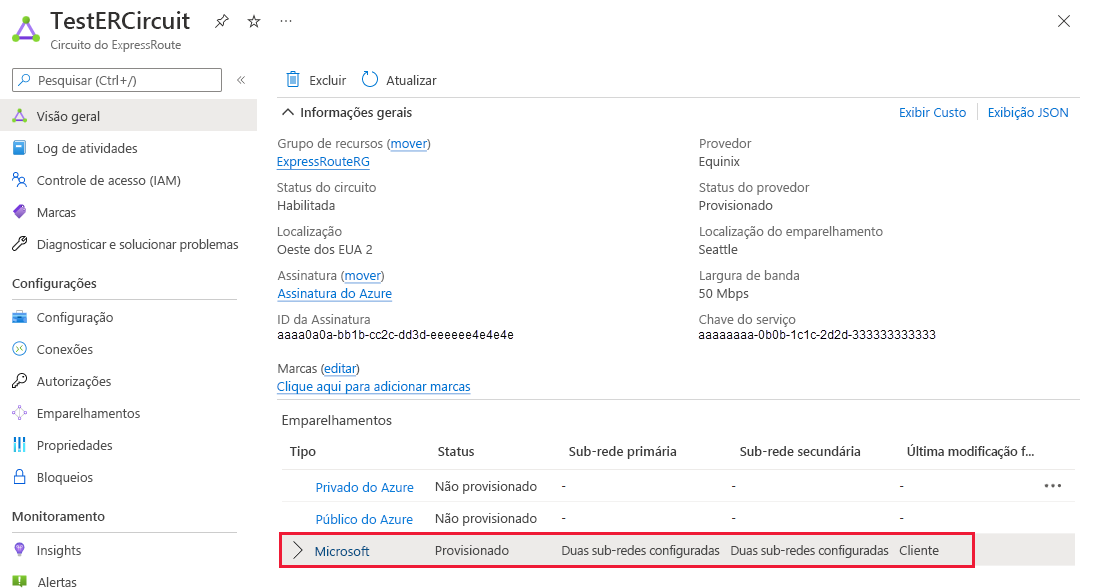Screen dimensions: 1094x588
Task: Click the Marcas tag icon in sidebar
Action: (19, 212)
